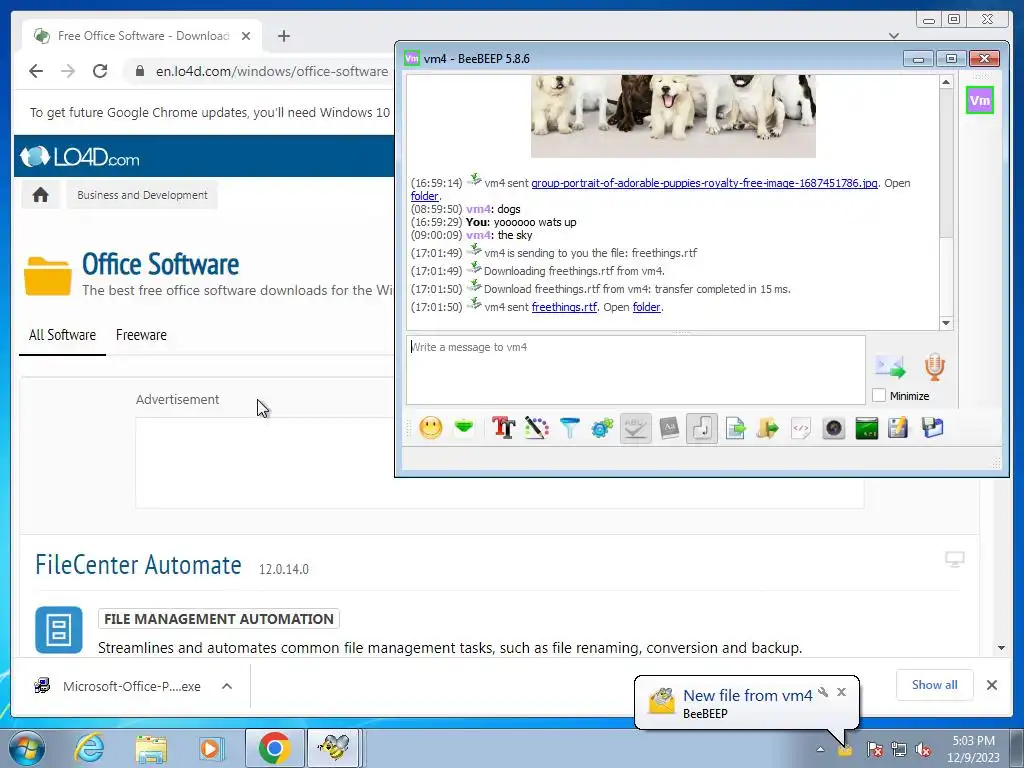
Task: Send the message with envelope arrow button
Action: coord(890,367)
